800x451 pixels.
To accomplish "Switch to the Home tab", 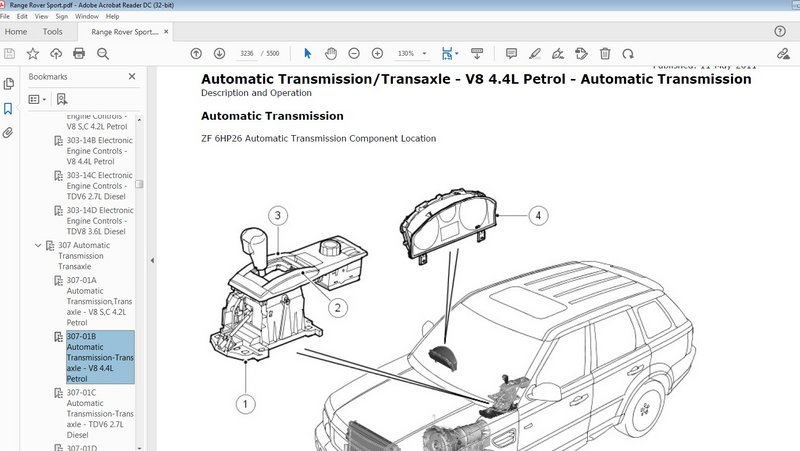I will 16,32.
